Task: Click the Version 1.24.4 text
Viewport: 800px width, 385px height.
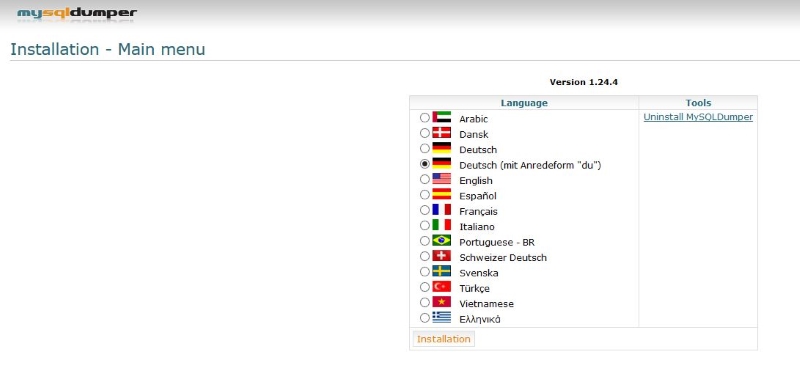Action: pos(583,82)
